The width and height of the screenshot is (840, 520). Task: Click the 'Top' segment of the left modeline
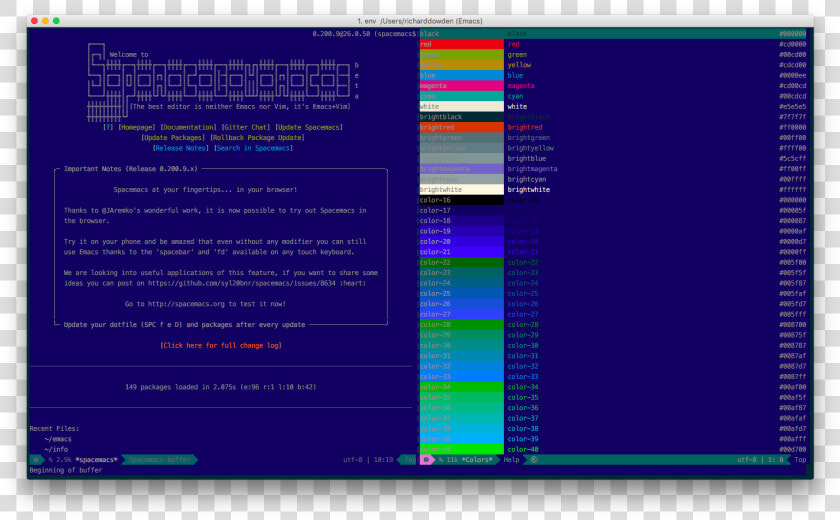pos(409,459)
